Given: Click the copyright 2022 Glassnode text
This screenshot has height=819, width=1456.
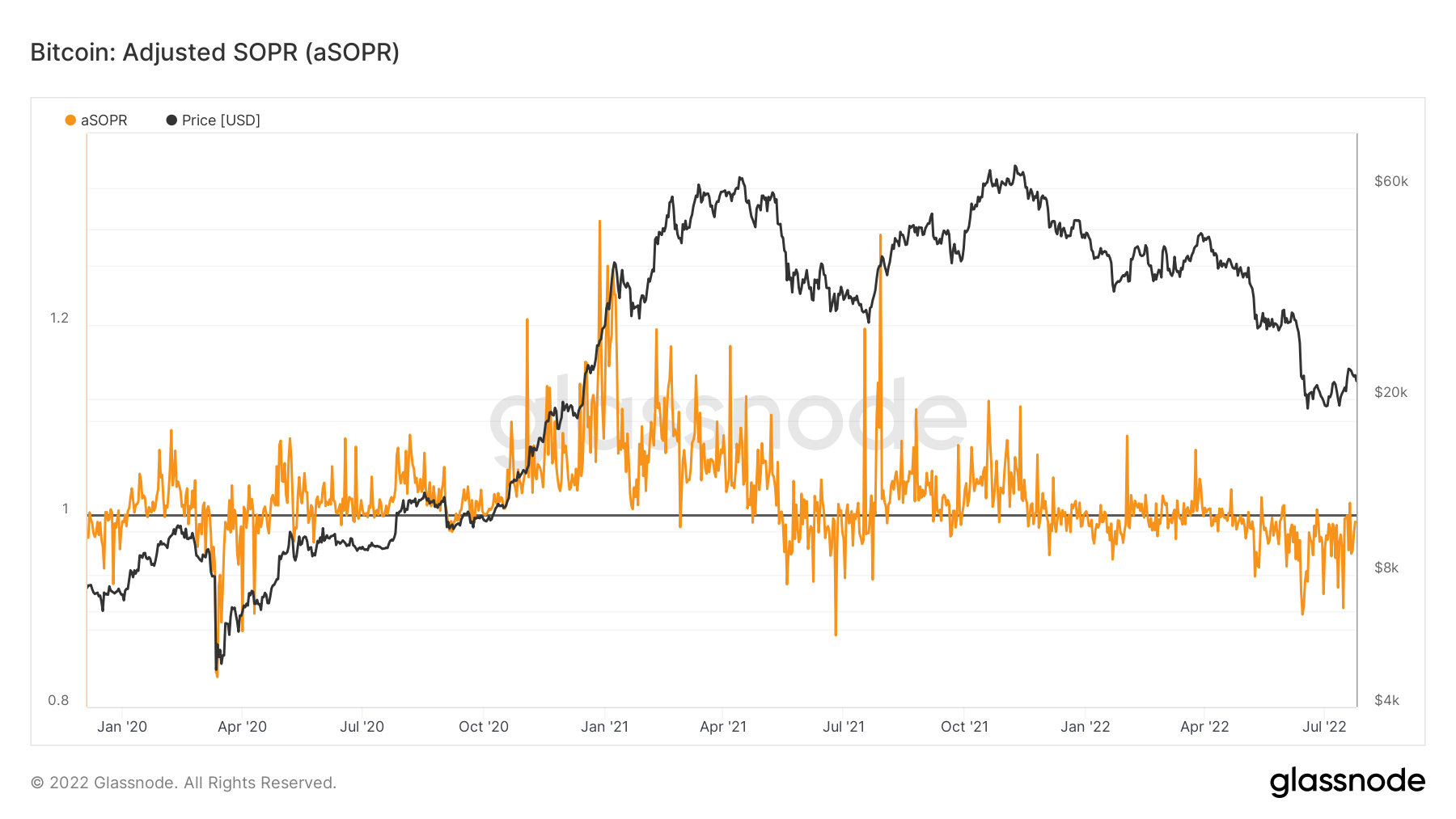Looking at the screenshot, I should click(184, 783).
